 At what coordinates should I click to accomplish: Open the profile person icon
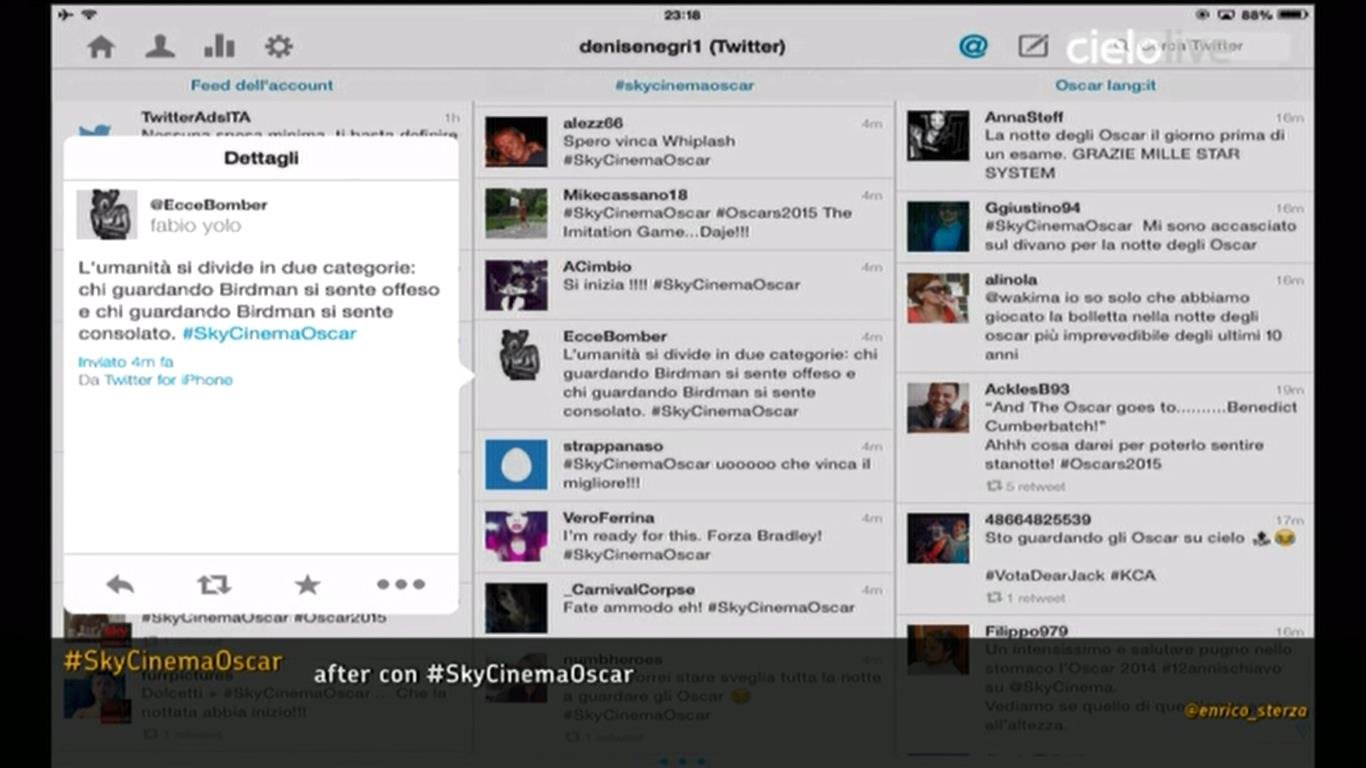(x=159, y=46)
